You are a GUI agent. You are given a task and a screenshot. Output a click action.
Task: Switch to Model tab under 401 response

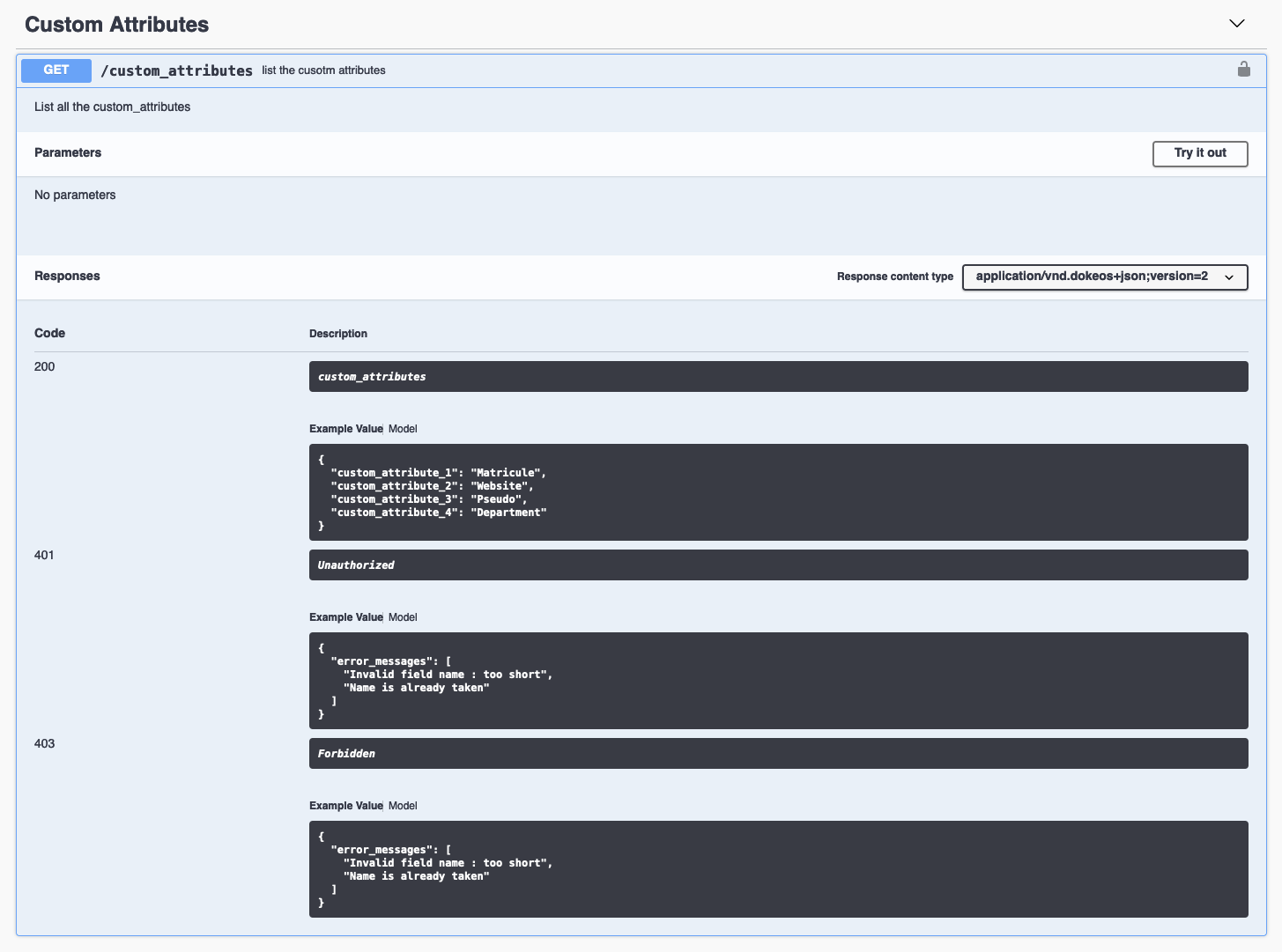pos(403,617)
